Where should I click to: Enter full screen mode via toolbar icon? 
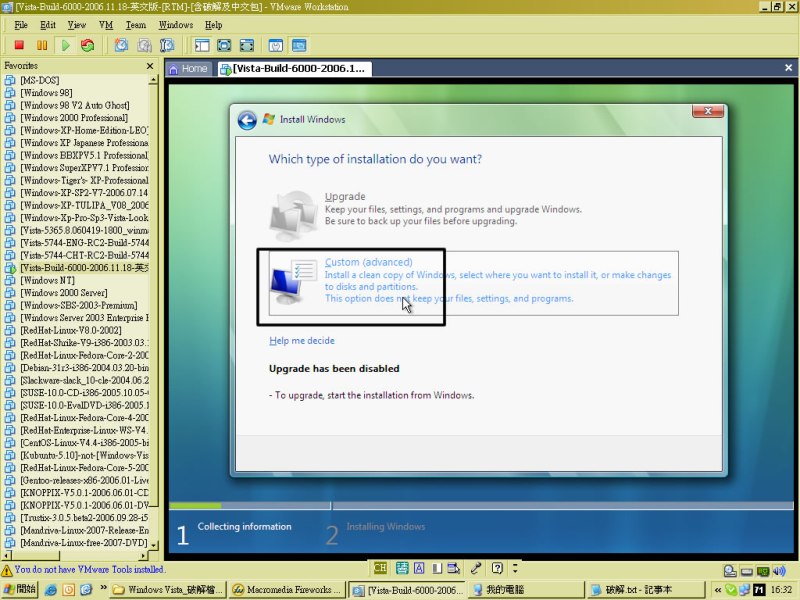coord(246,45)
